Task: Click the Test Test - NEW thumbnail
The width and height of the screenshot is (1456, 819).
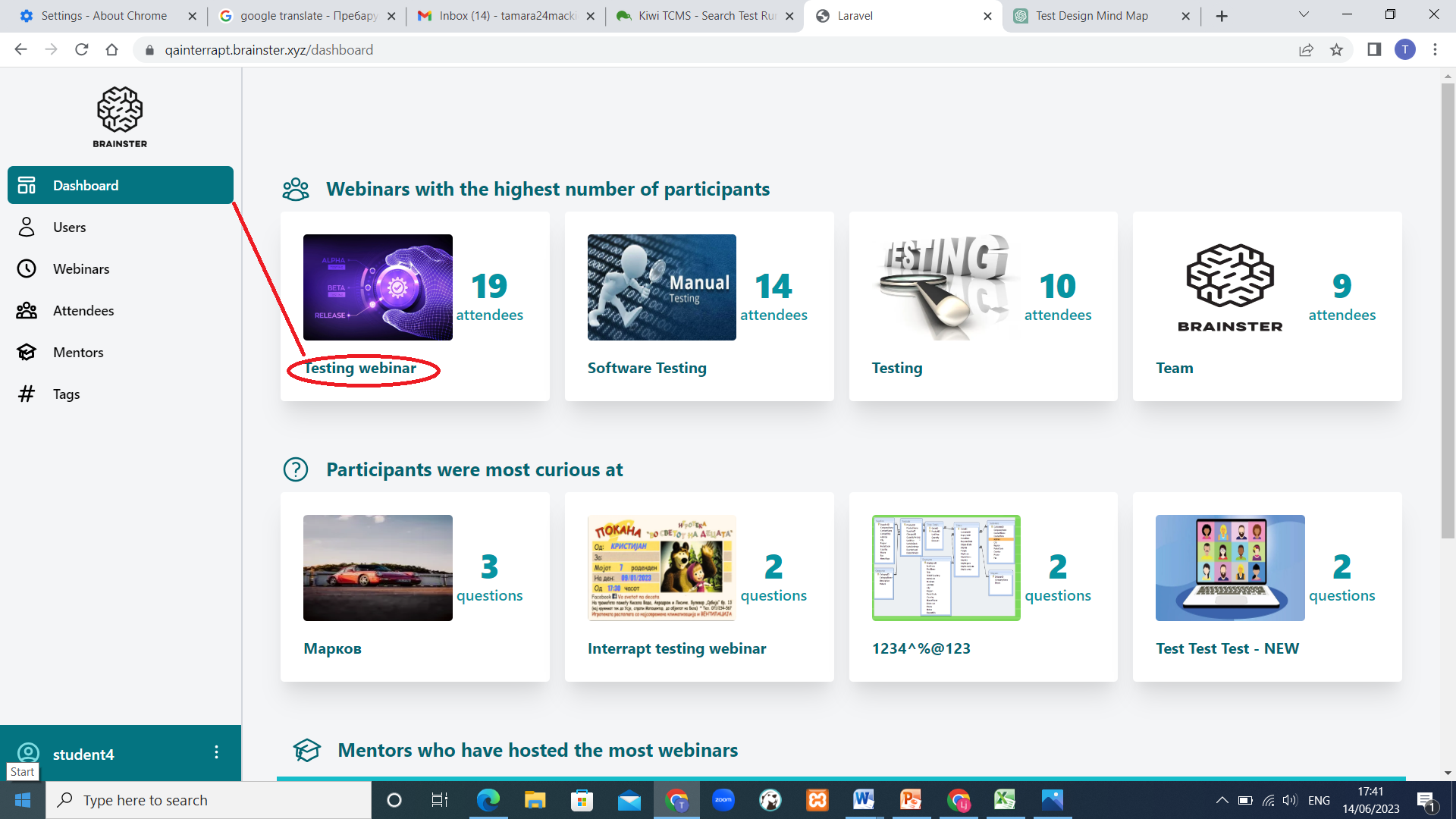Action: tap(1229, 568)
